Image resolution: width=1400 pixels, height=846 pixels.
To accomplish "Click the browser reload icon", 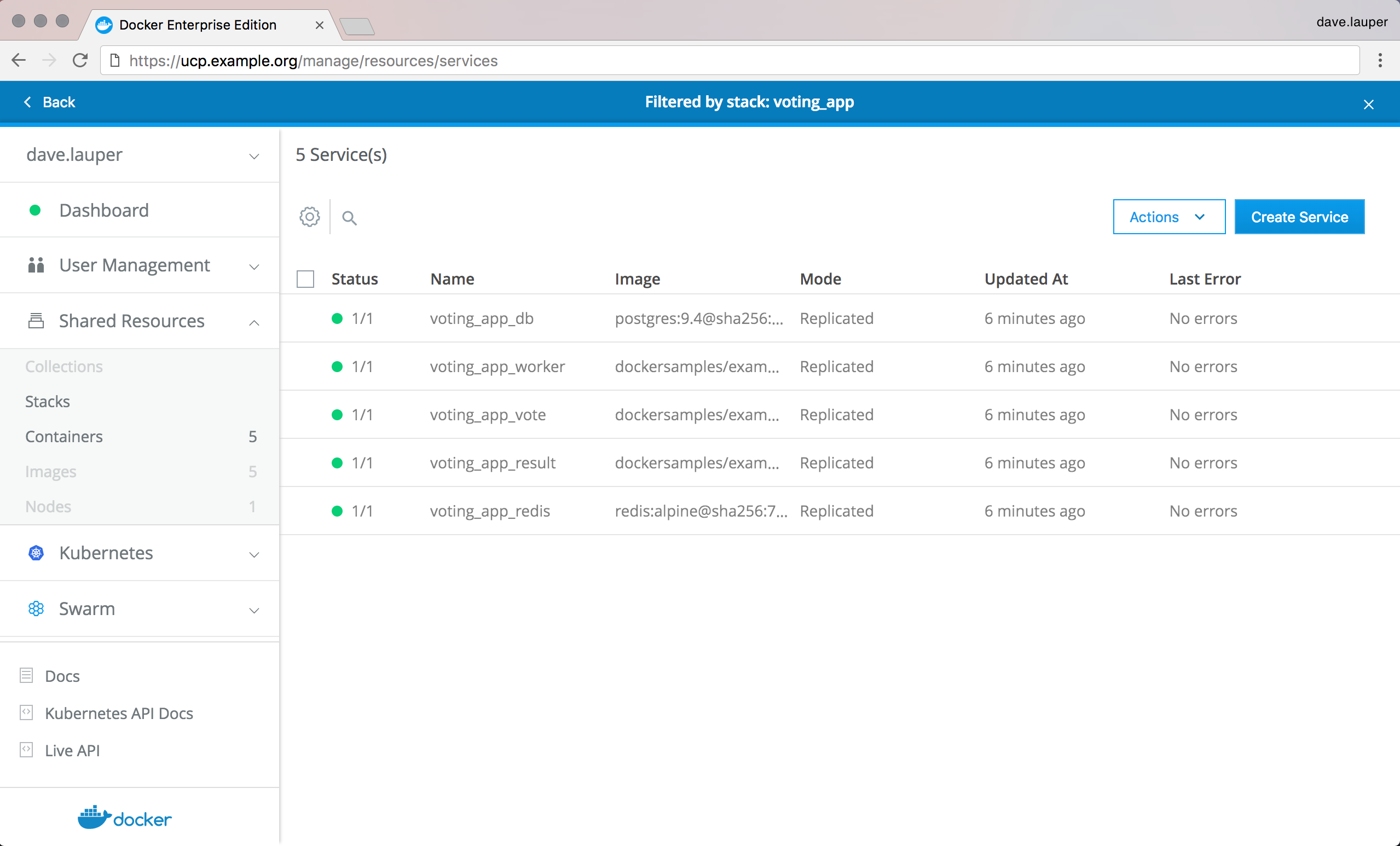I will pyautogui.click(x=80, y=60).
